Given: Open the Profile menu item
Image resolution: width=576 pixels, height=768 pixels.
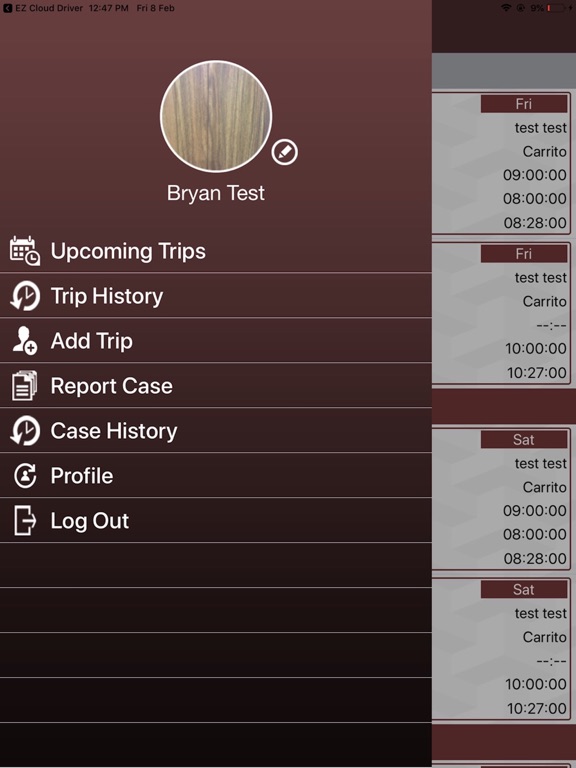Looking at the screenshot, I should [x=216, y=476].
